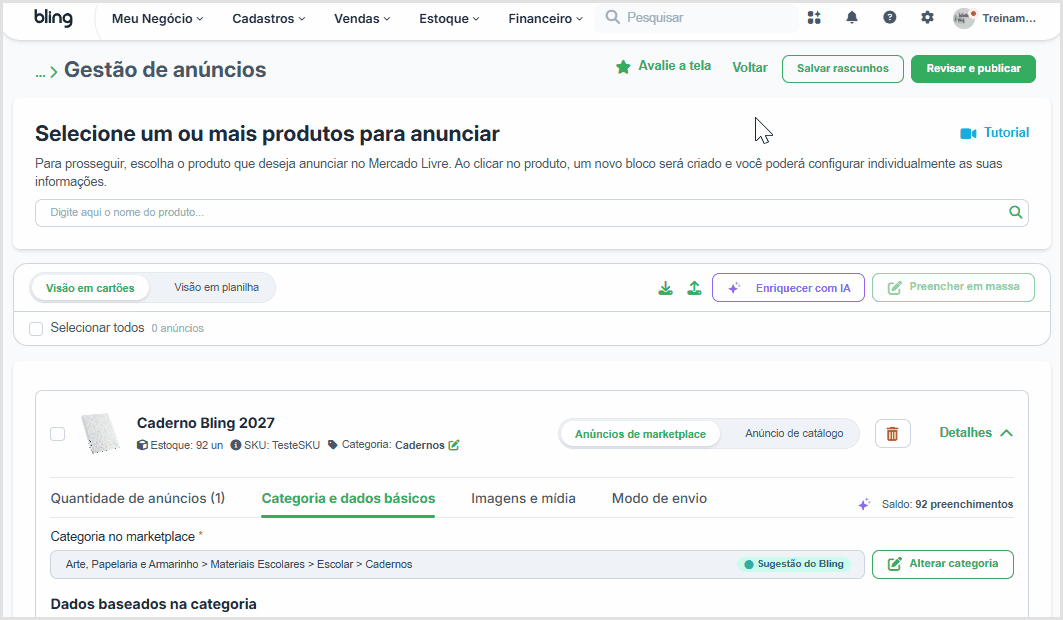Click the sparkle icon beside Saldo

tap(864, 504)
